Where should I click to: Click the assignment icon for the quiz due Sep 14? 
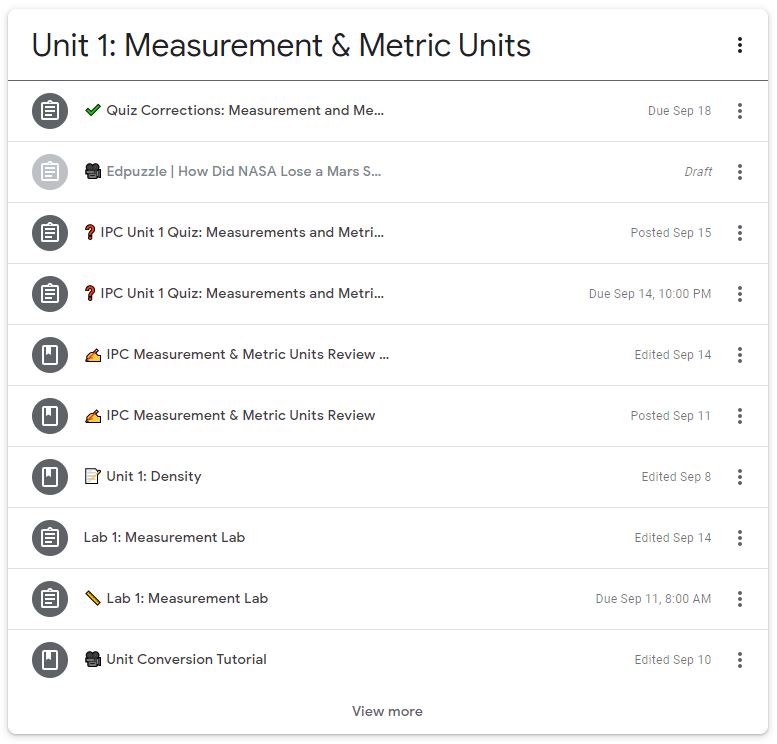point(50,294)
